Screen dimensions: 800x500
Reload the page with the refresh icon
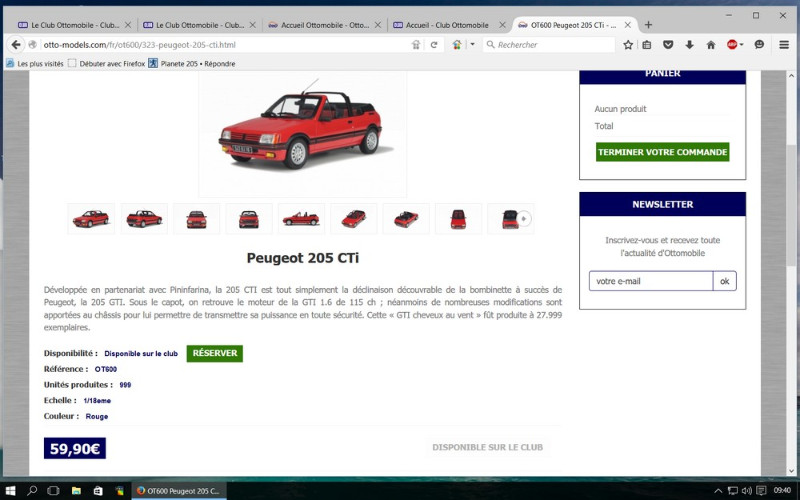pyautogui.click(x=434, y=45)
